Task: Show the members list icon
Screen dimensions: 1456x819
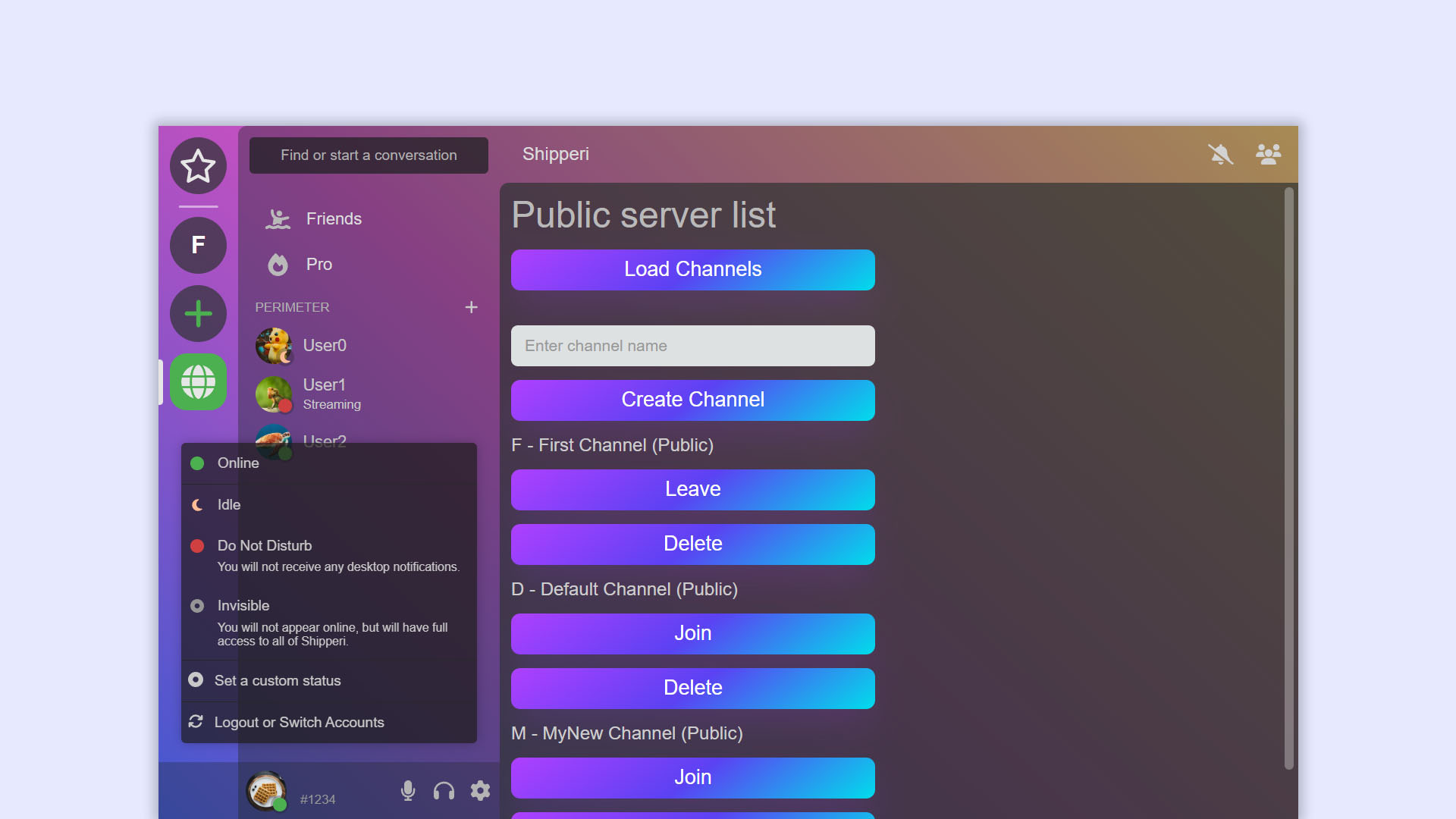Action: point(1268,155)
